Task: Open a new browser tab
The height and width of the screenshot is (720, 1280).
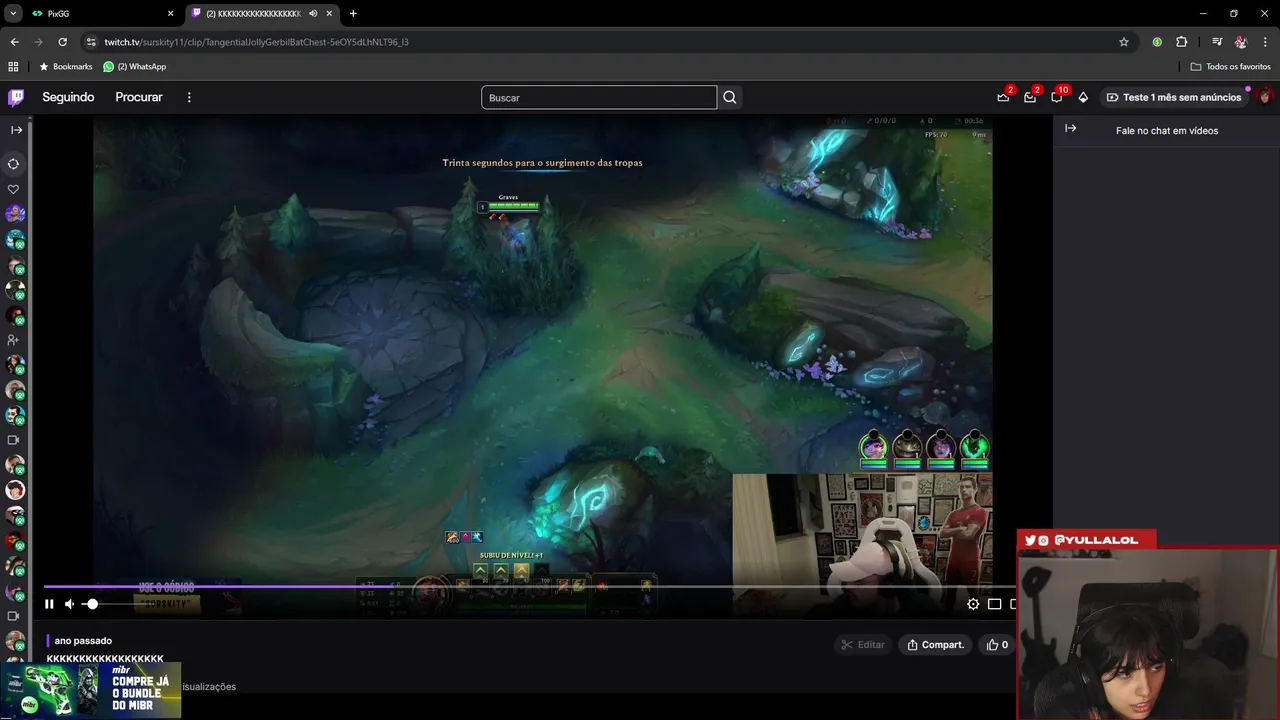Action: click(x=353, y=13)
